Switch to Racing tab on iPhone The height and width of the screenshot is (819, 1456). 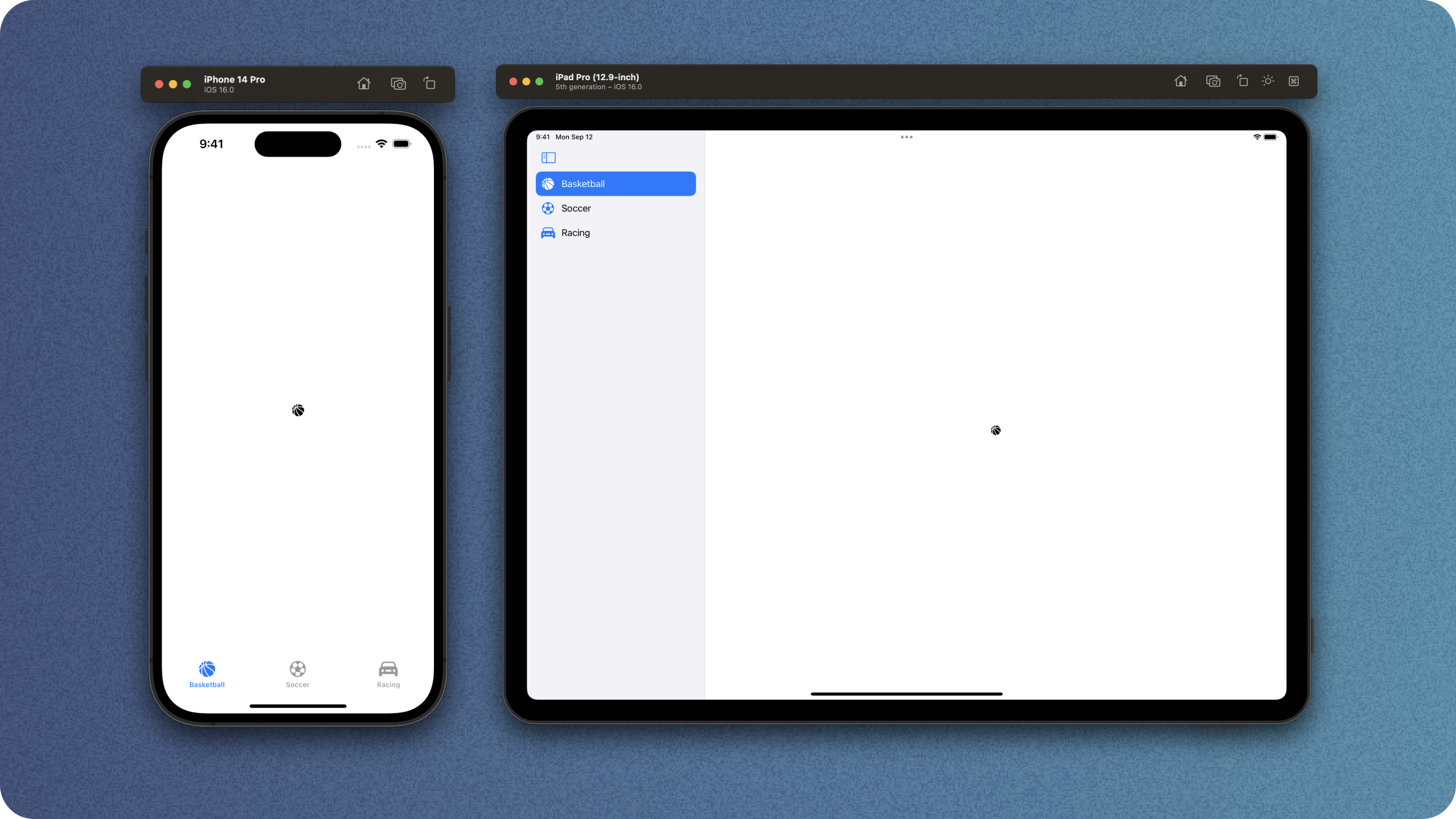click(388, 674)
